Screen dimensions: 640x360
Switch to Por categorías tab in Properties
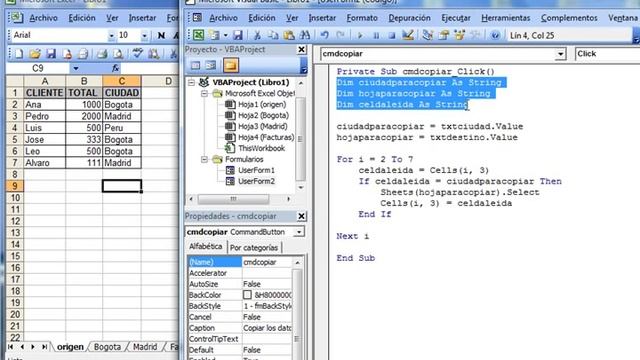(x=253, y=247)
